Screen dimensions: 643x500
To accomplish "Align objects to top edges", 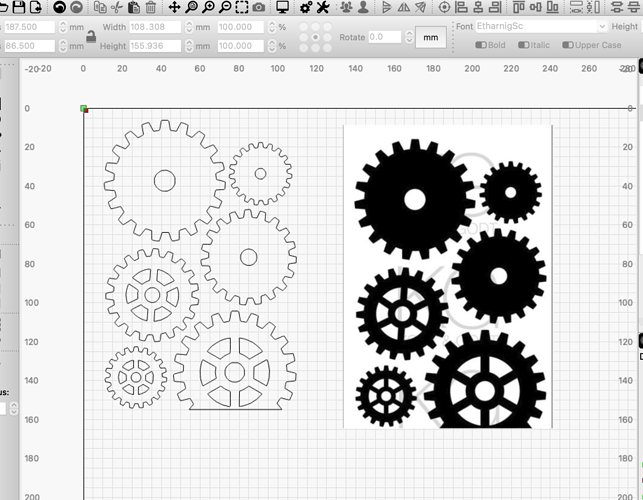I will point(519,7).
